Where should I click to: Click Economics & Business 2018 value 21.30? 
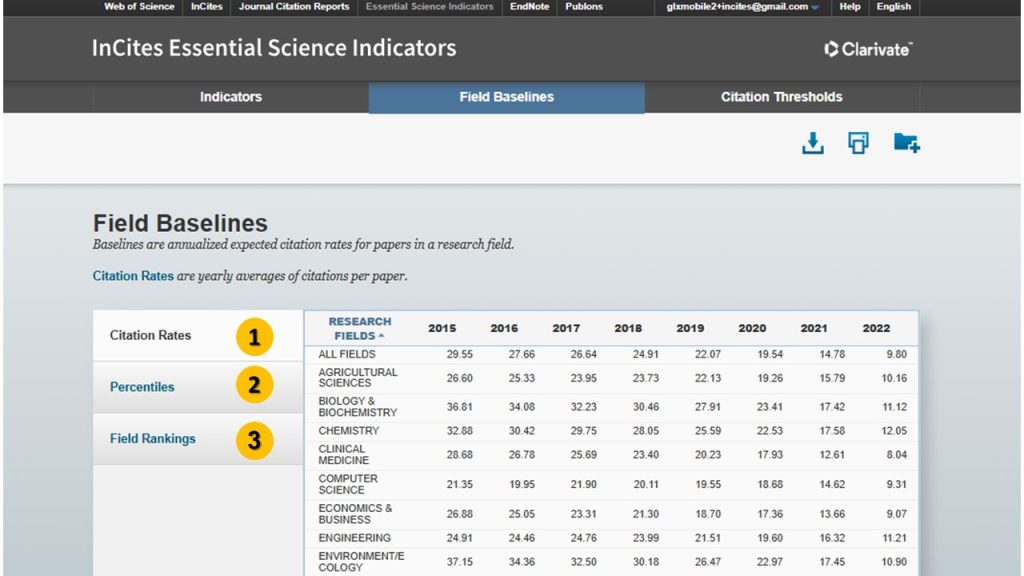646,514
